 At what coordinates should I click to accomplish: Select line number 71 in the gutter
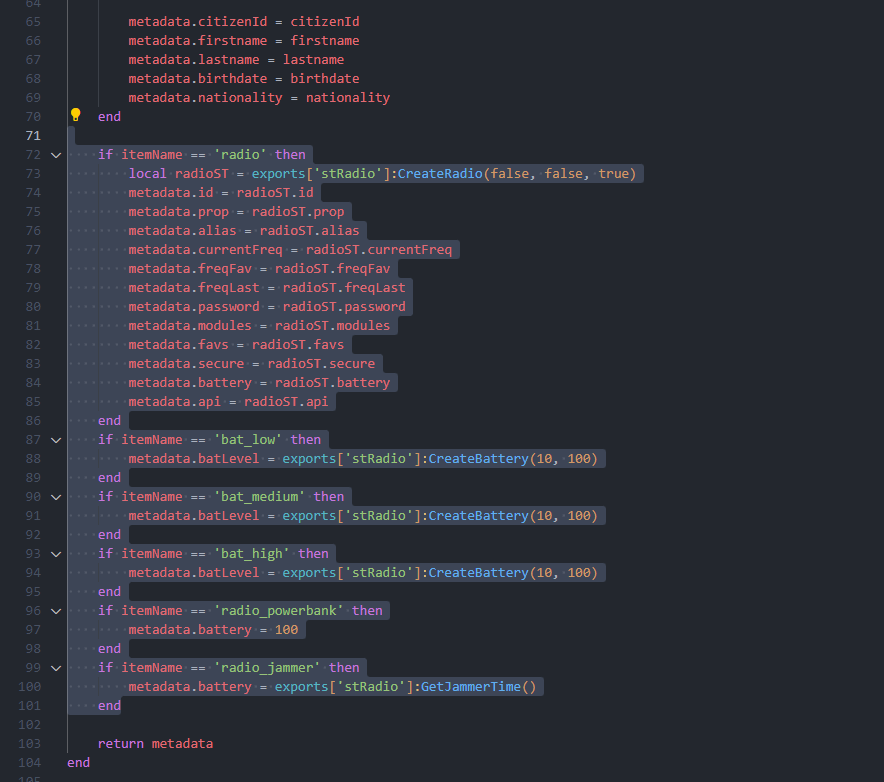(33, 135)
